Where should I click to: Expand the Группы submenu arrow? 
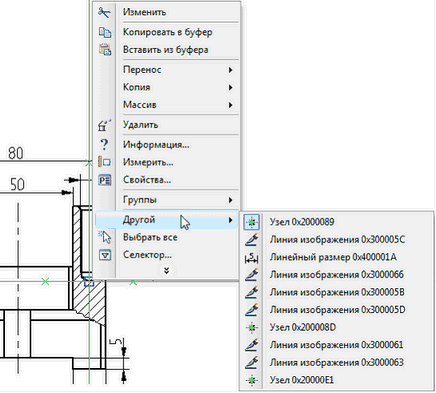[x=230, y=200]
